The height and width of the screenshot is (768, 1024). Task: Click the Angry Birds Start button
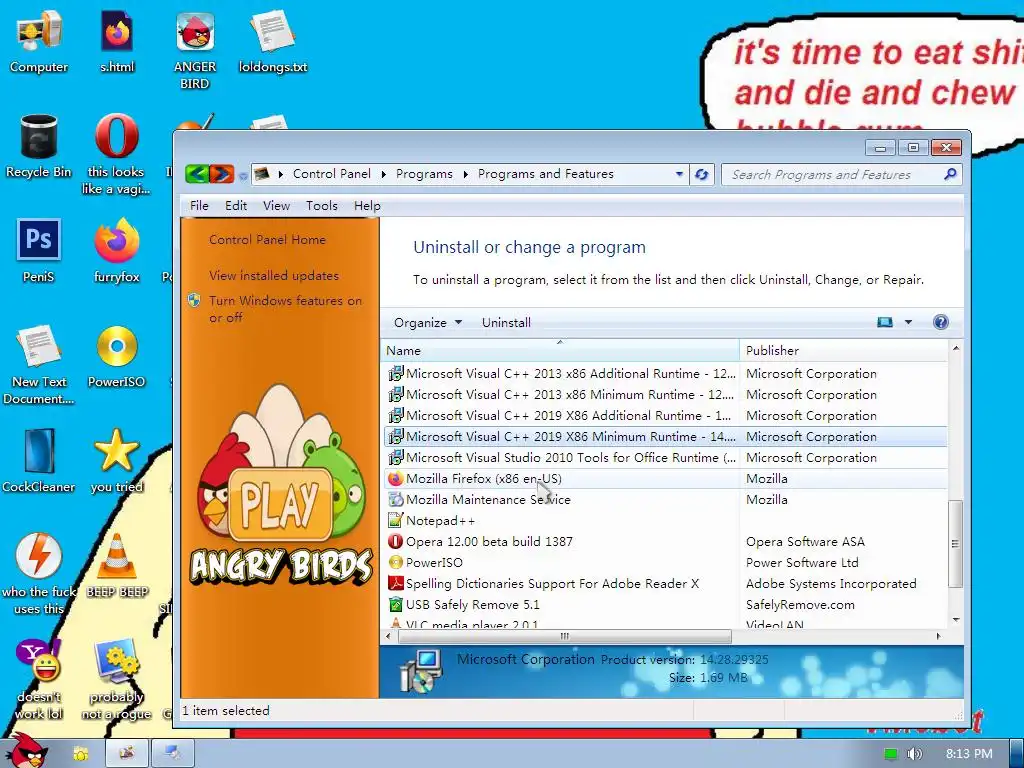pyautogui.click(x=26, y=750)
